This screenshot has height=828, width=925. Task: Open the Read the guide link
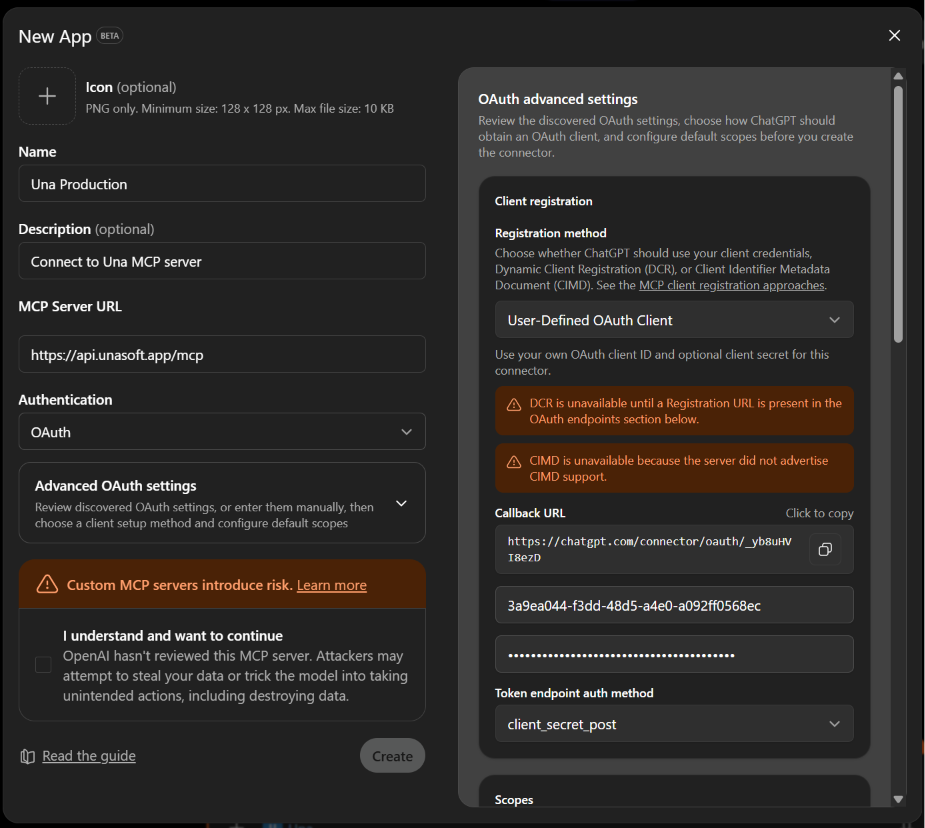(x=88, y=756)
